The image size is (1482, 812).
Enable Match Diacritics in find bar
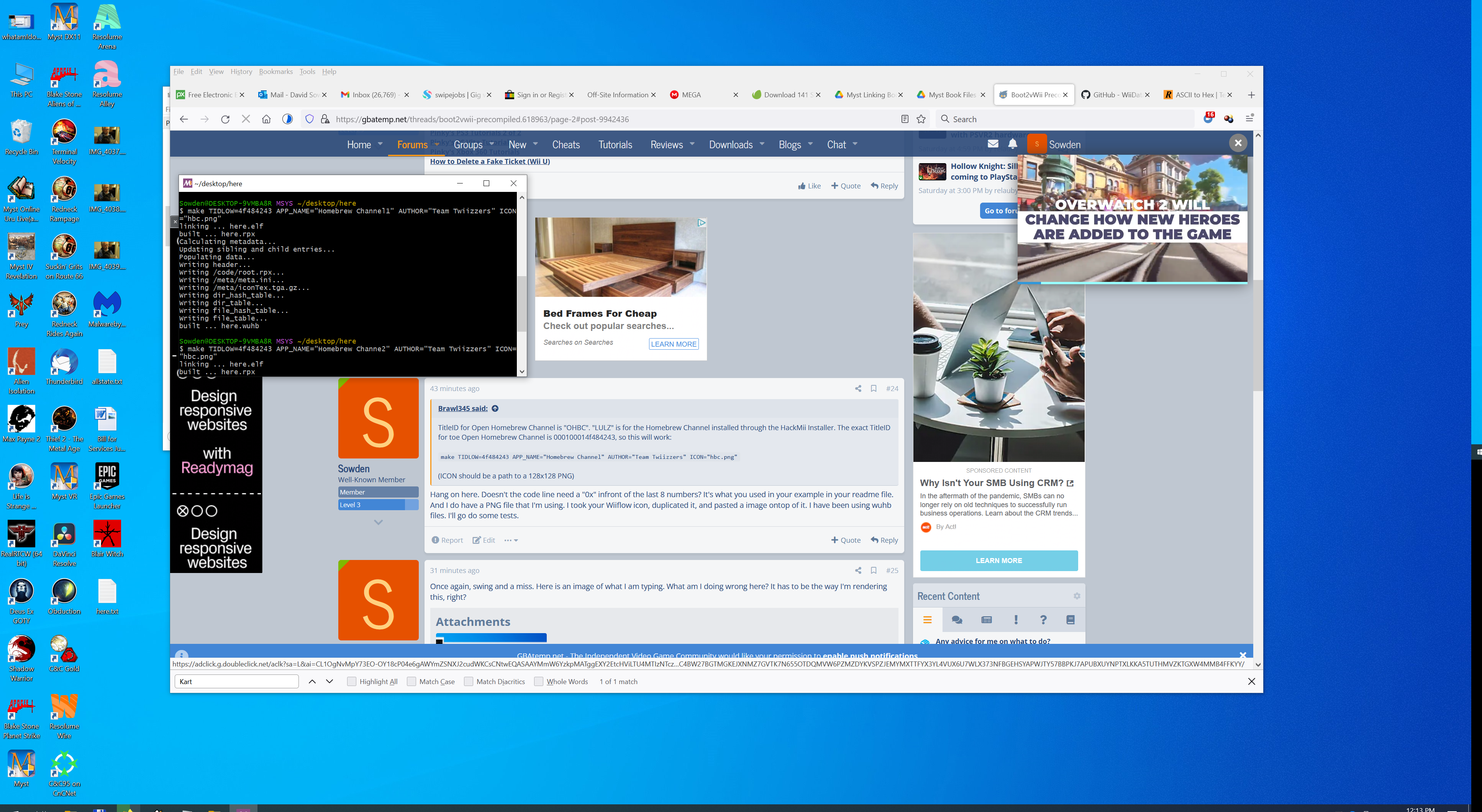tap(468, 681)
